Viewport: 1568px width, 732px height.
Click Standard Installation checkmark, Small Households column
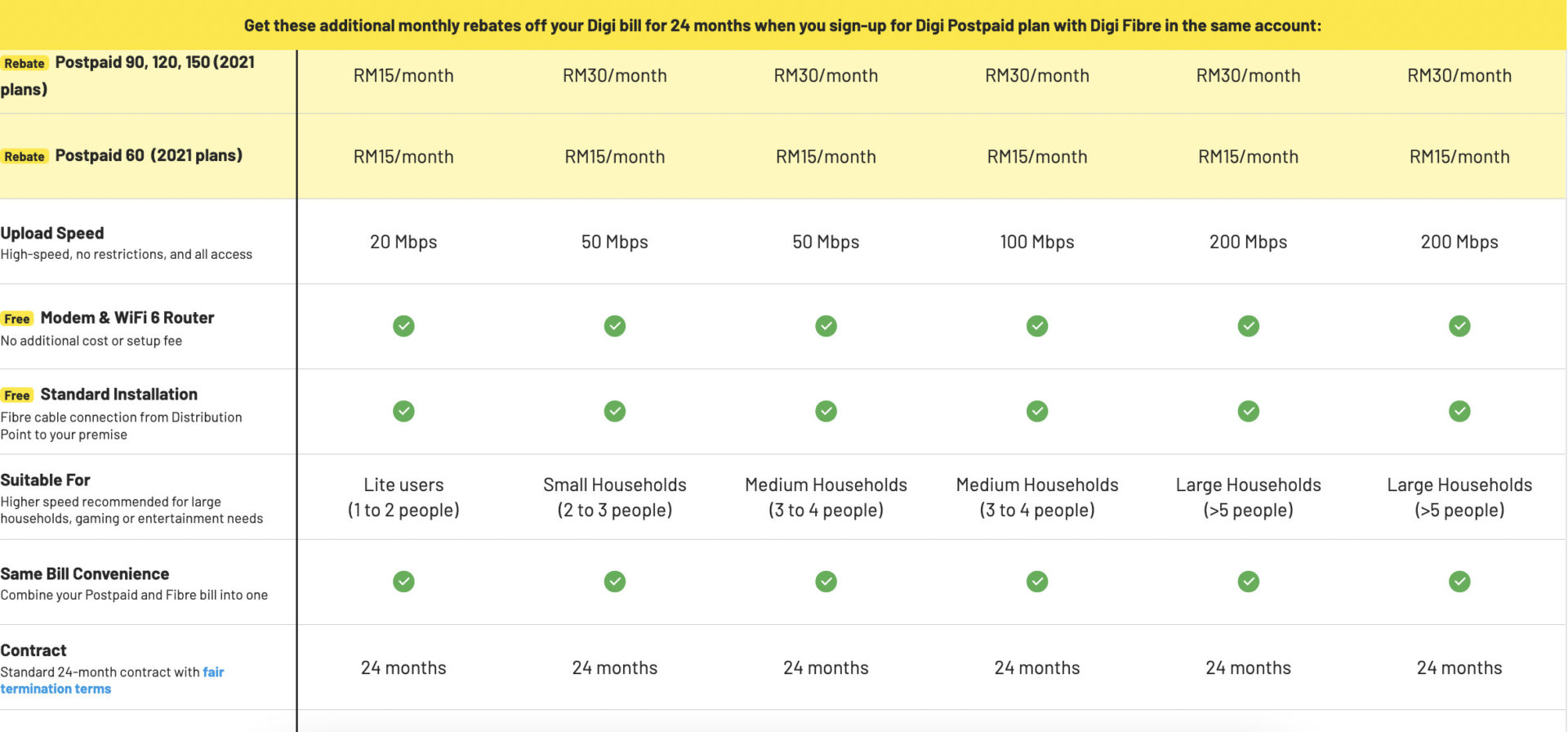[615, 411]
